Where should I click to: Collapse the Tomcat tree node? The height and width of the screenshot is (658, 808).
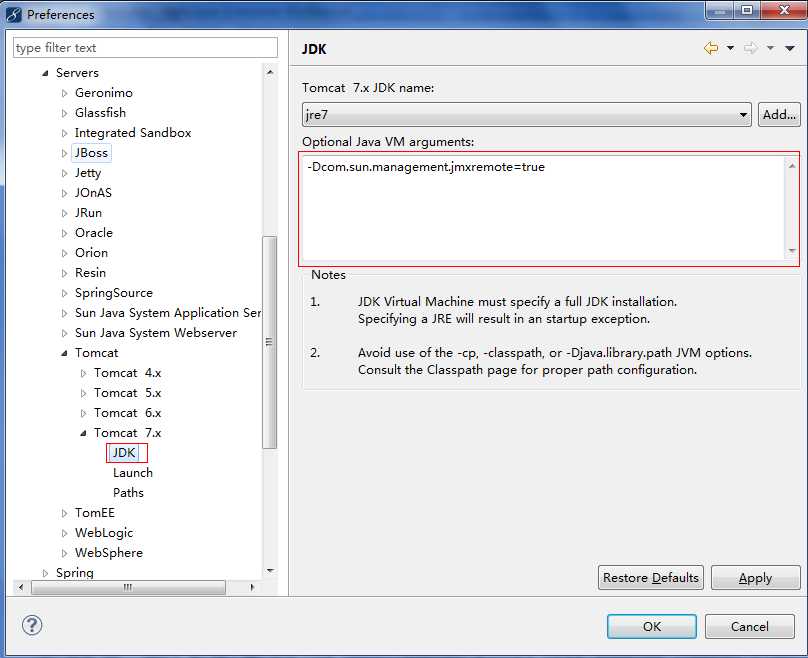coord(64,353)
